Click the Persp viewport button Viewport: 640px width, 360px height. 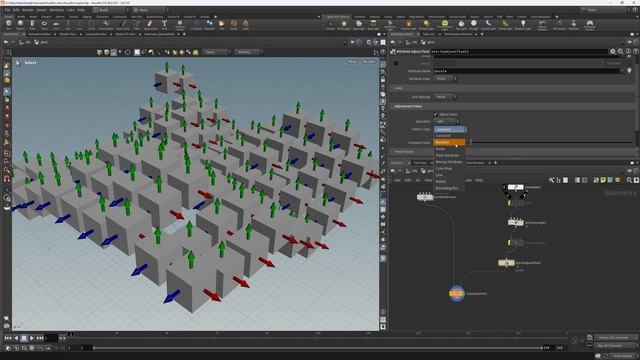(352, 62)
